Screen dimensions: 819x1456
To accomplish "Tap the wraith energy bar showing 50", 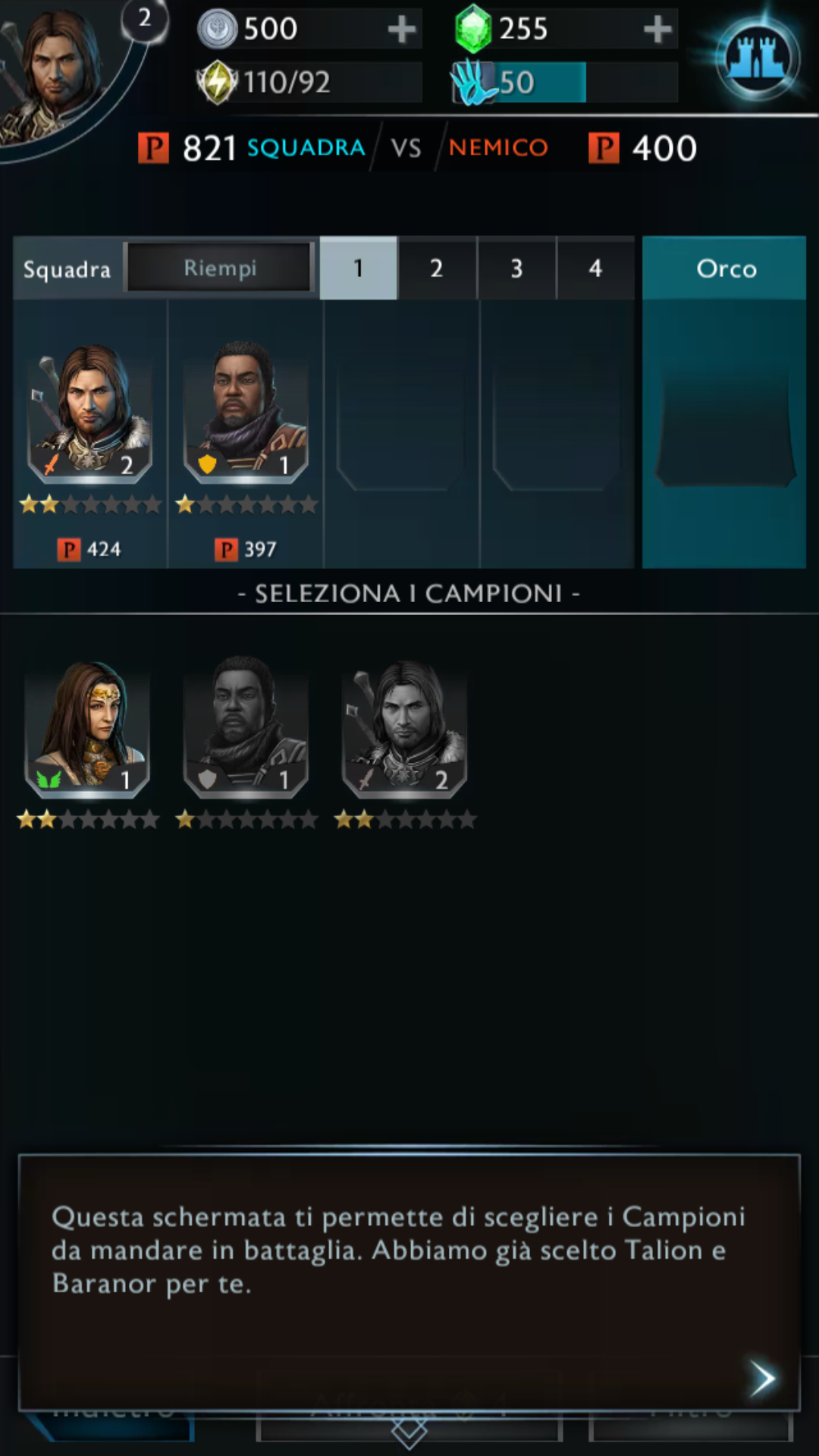I will (x=565, y=82).
